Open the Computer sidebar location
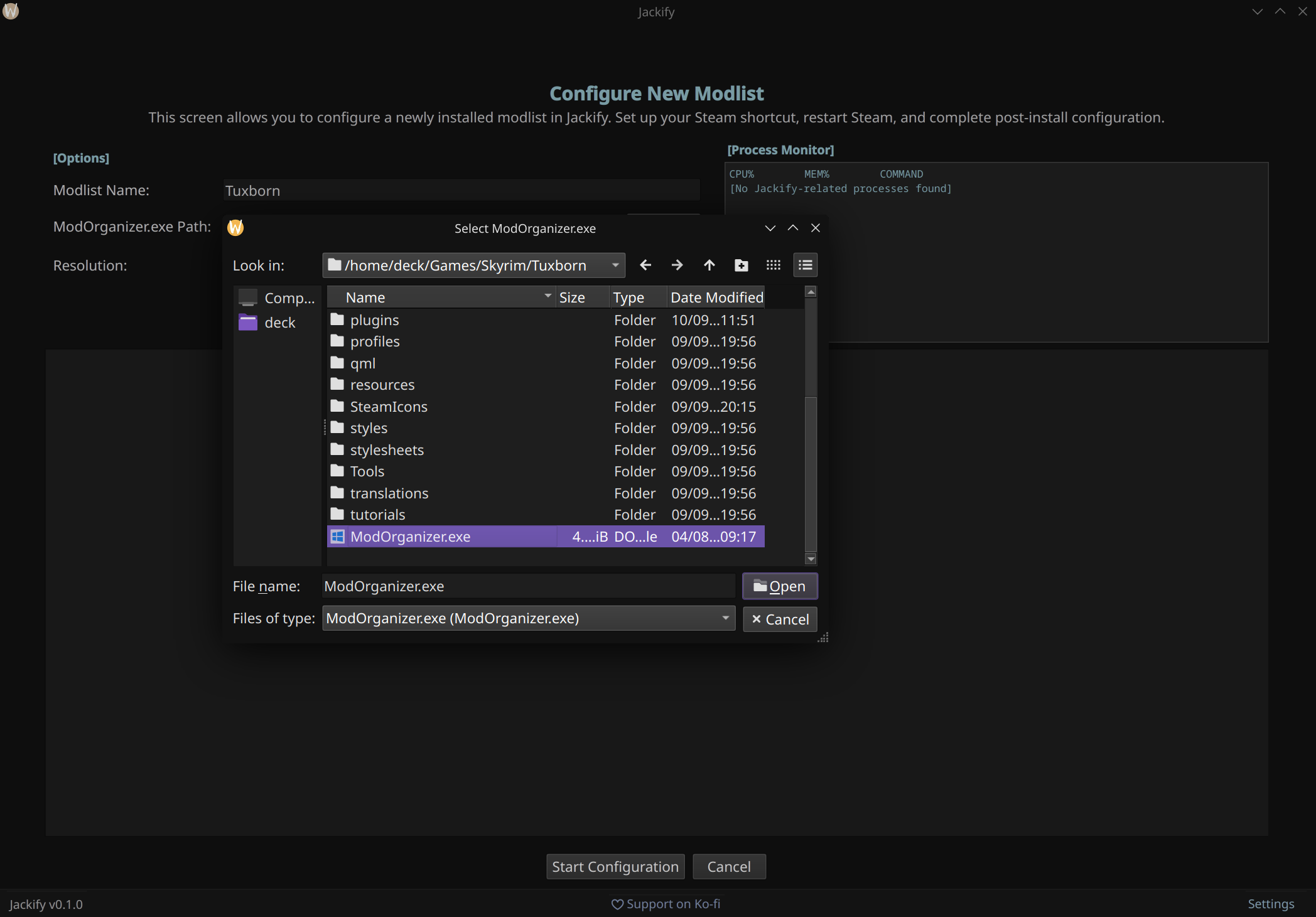Viewport: 1316px width, 917px height. 278,298
